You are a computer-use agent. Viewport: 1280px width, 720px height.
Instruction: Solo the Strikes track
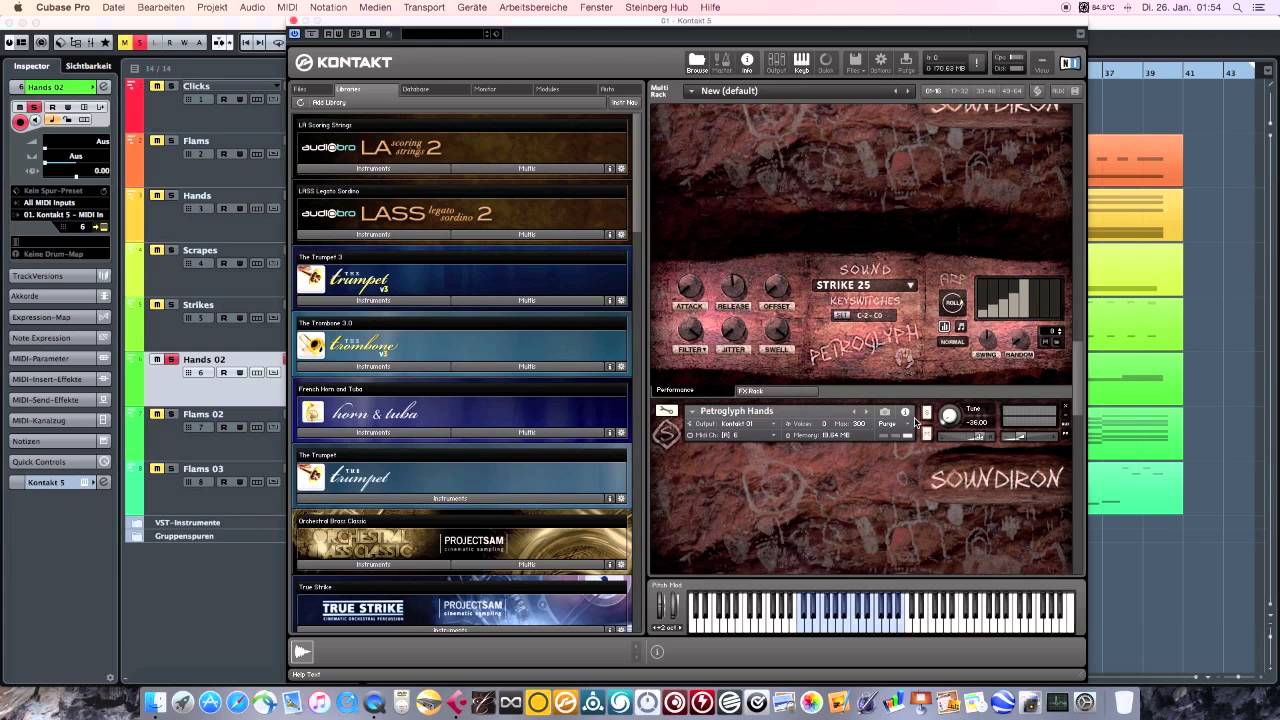click(172, 305)
